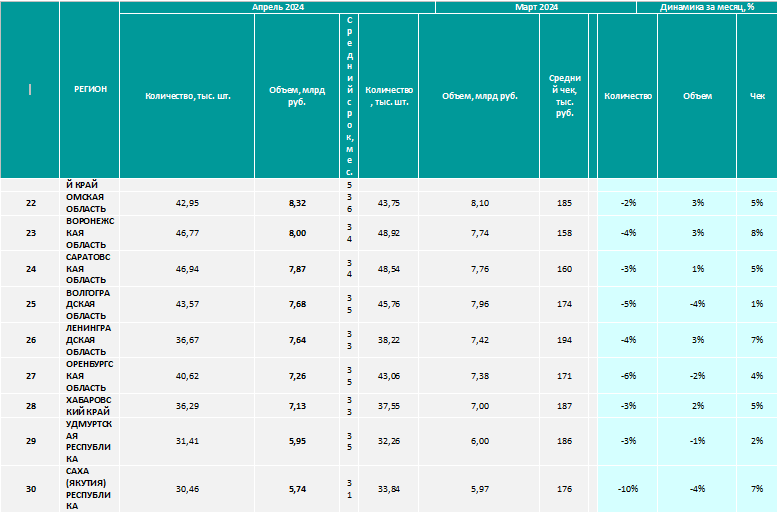Click row number 27
779x512 pixels.
coord(31,376)
